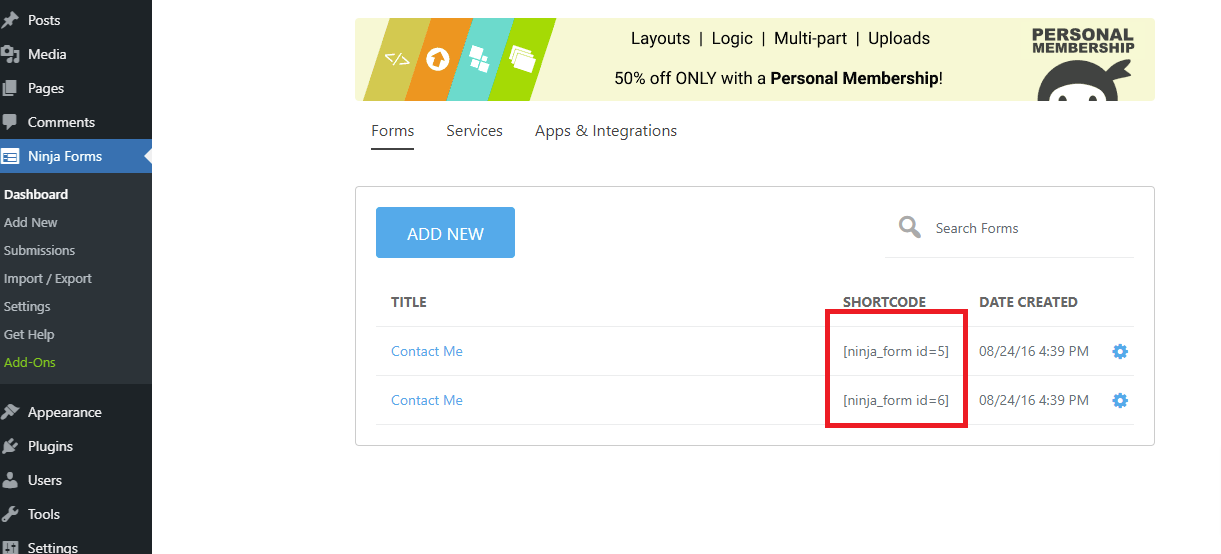Image resolution: width=1221 pixels, height=554 pixels.
Task: Open Add-Ons submenu item
Action: [x=30, y=362]
